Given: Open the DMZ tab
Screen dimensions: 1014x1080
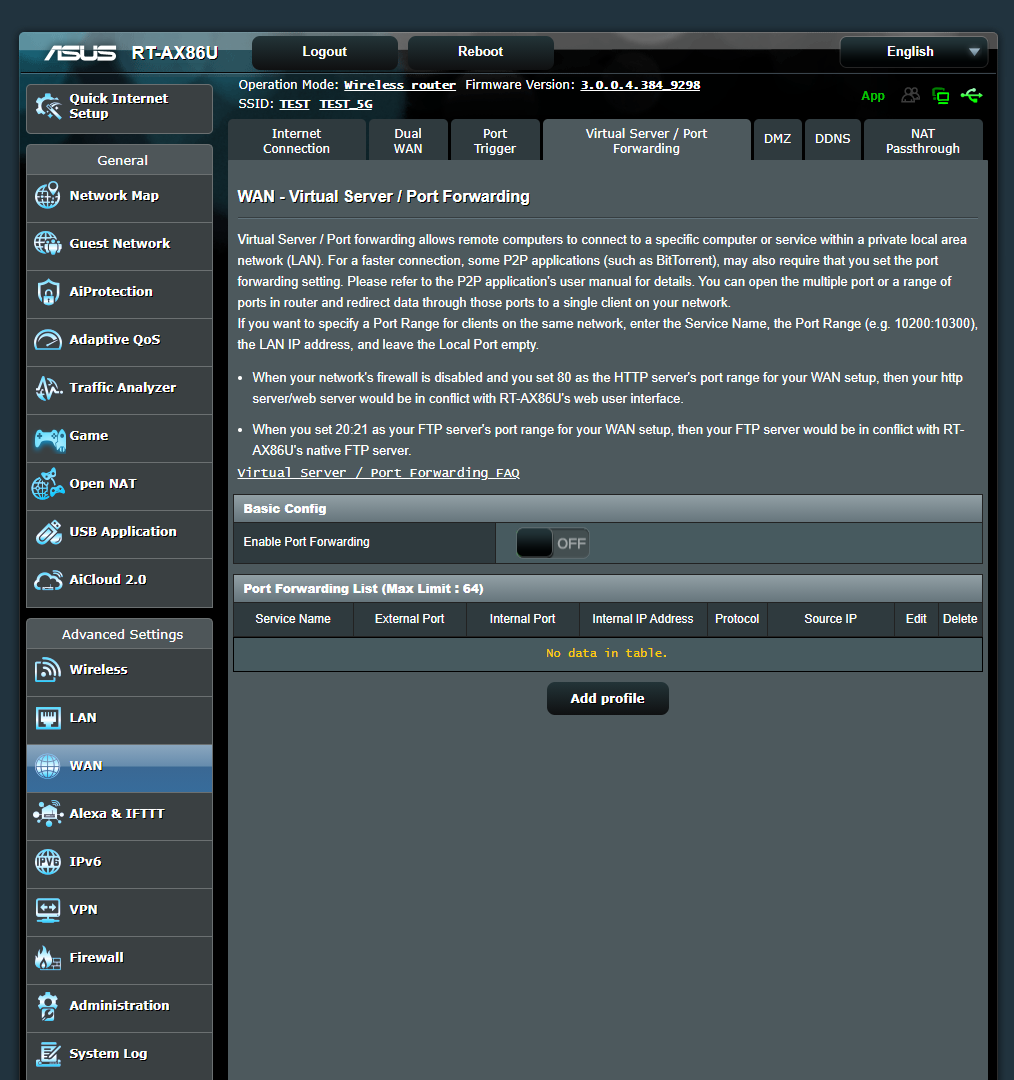Looking at the screenshot, I should 777,139.
